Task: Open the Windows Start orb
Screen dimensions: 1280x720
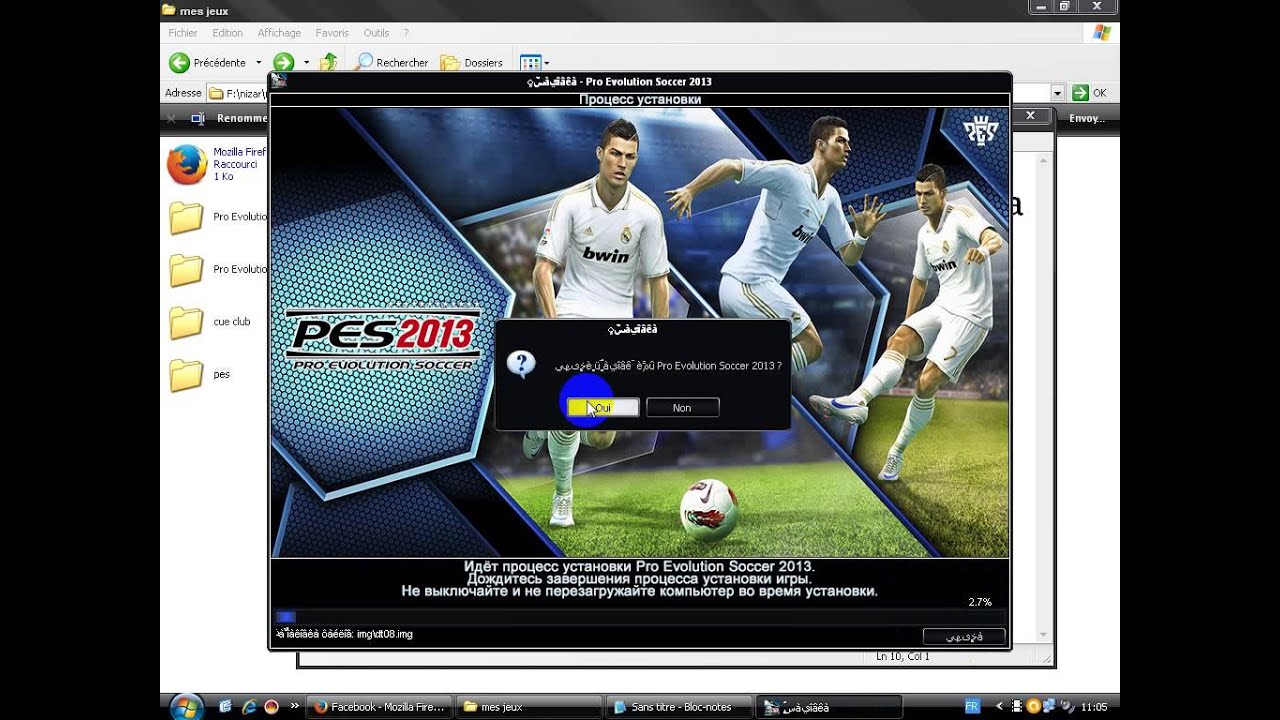Action: [x=186, y=707]
